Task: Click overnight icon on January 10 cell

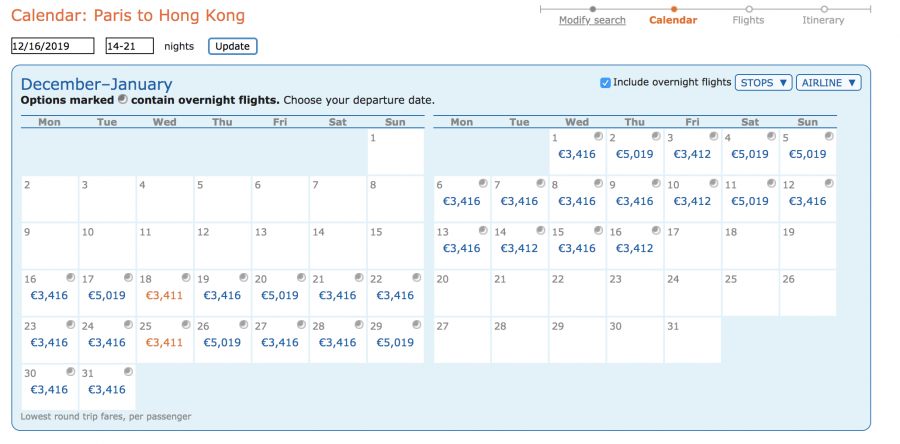Action: (x=712, y=184)
